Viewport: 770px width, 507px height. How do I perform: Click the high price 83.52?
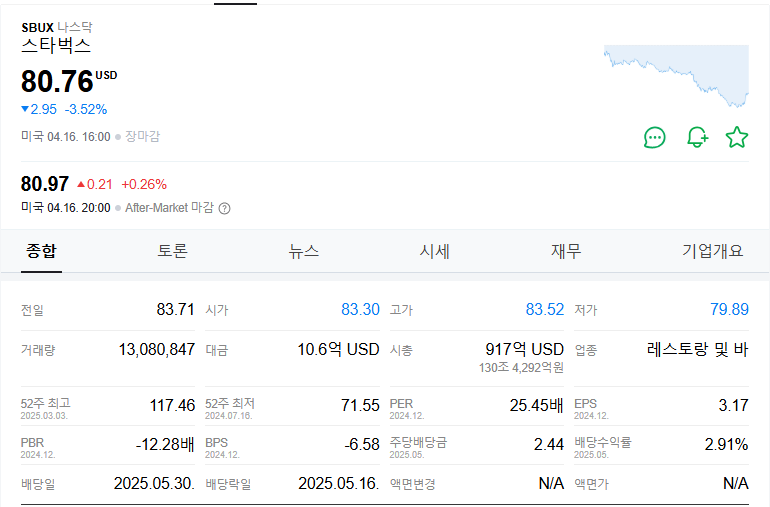pos(545,310)
